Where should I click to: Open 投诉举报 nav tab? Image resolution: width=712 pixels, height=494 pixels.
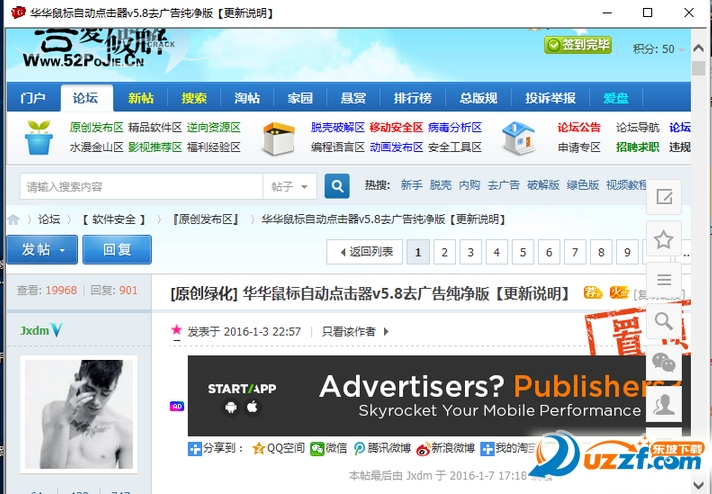[550, 98]
